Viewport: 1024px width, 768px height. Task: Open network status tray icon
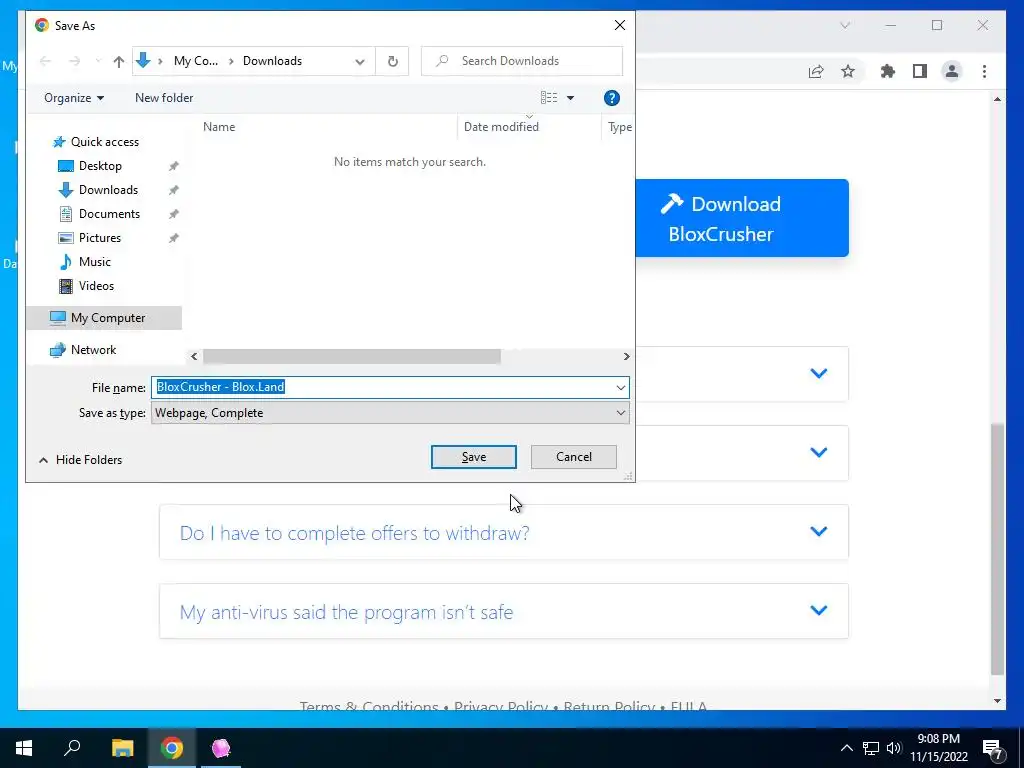871,748
